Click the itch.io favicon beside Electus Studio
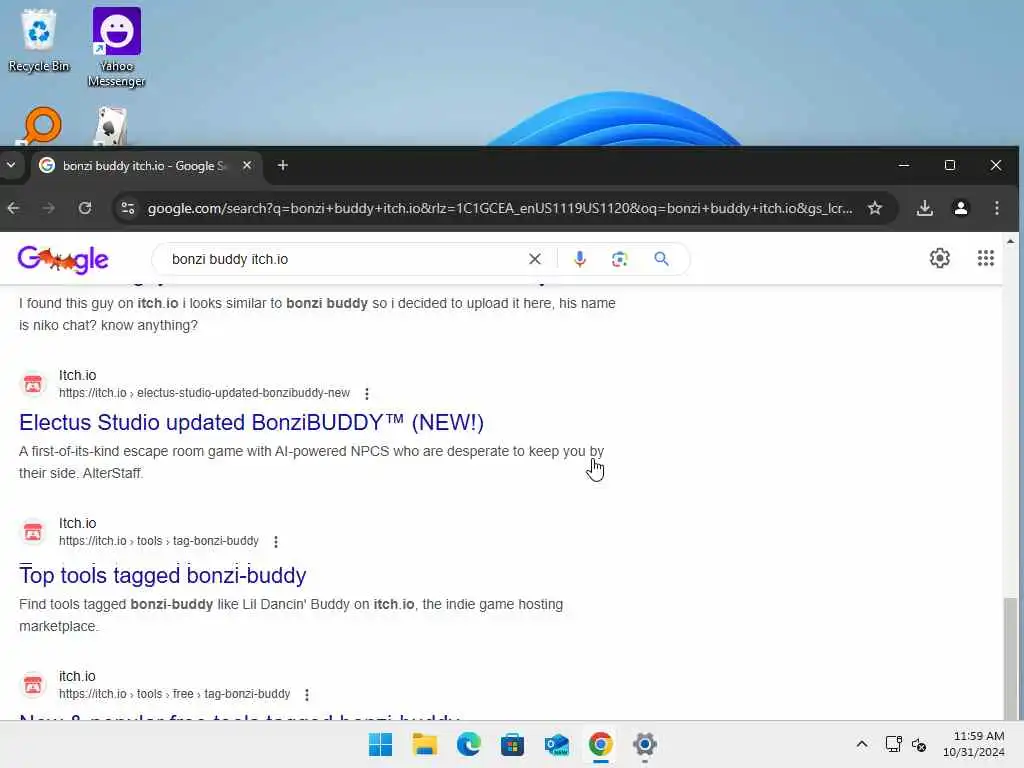This screenshot has height=768, width=1024. pos(33,384)
